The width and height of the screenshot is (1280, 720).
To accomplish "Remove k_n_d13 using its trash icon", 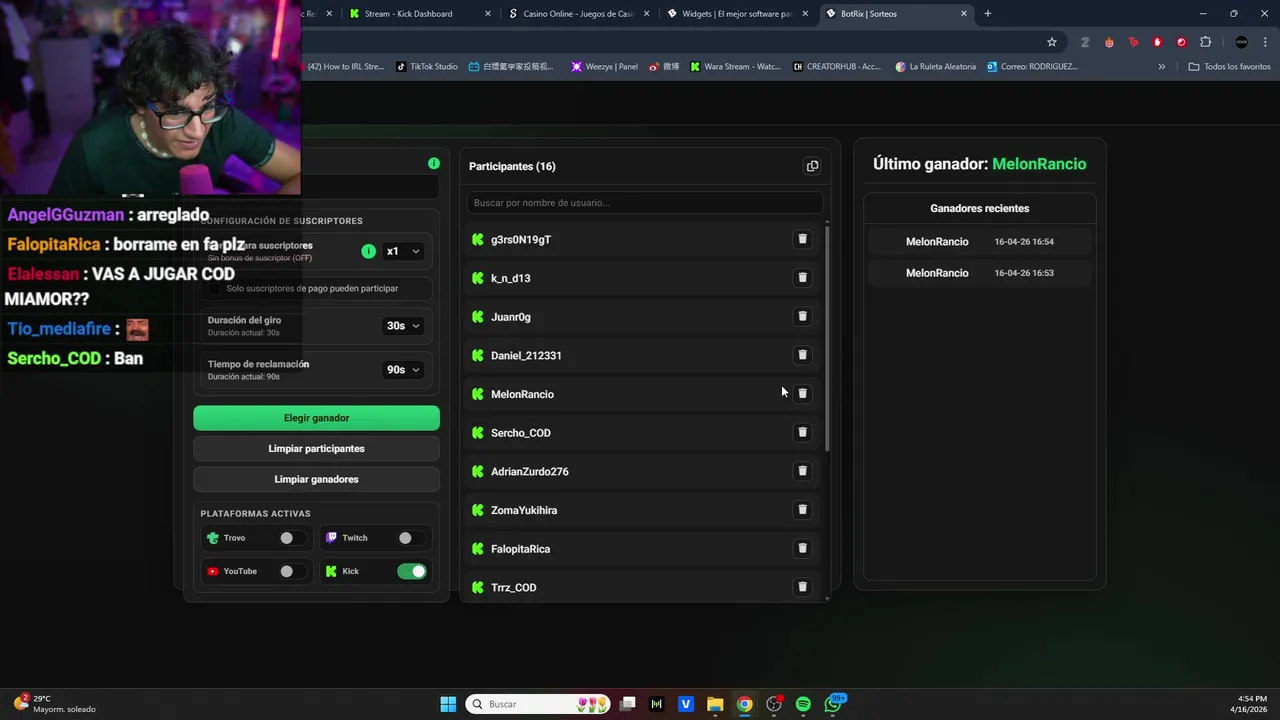I will [x=802, y=278].
